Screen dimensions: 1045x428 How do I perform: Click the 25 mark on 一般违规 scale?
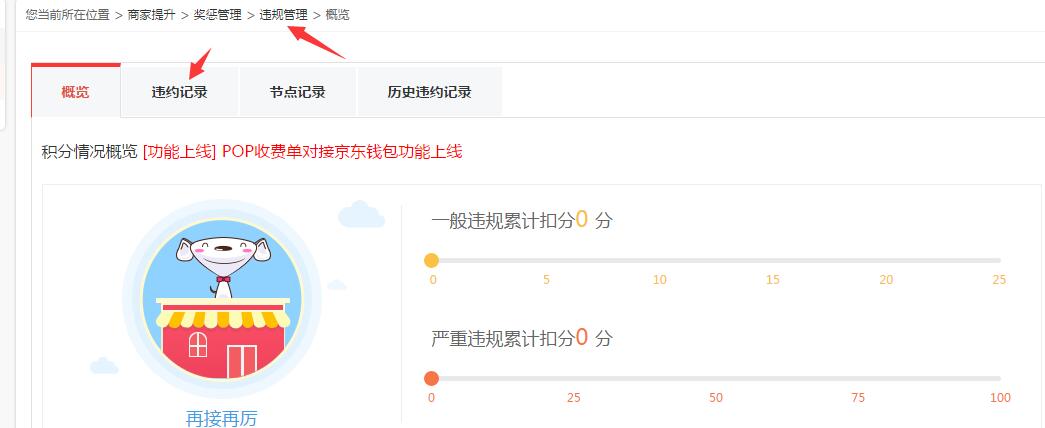[x=998, y=280]
